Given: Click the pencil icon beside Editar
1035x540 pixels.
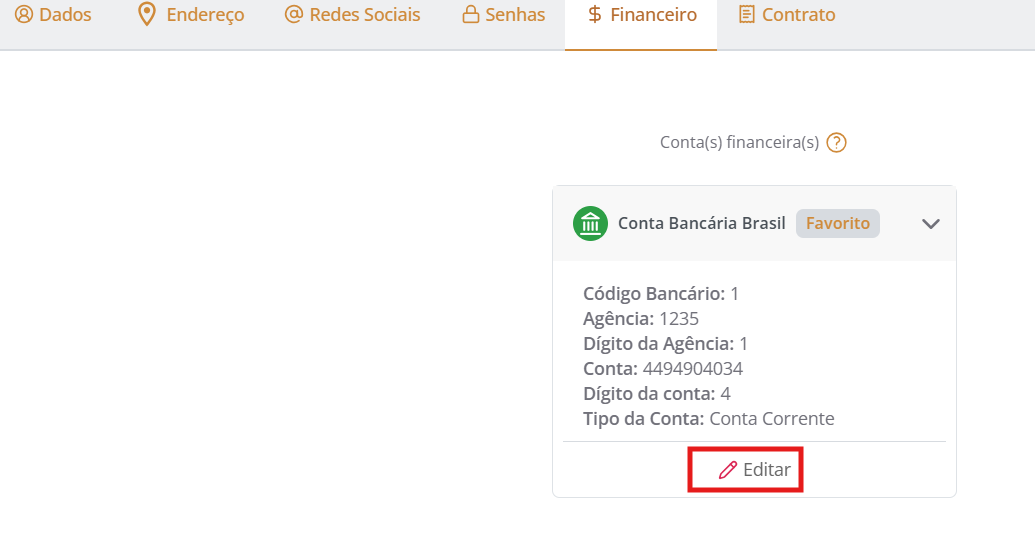Looking at the screenshot, I should tap(728, 470).
